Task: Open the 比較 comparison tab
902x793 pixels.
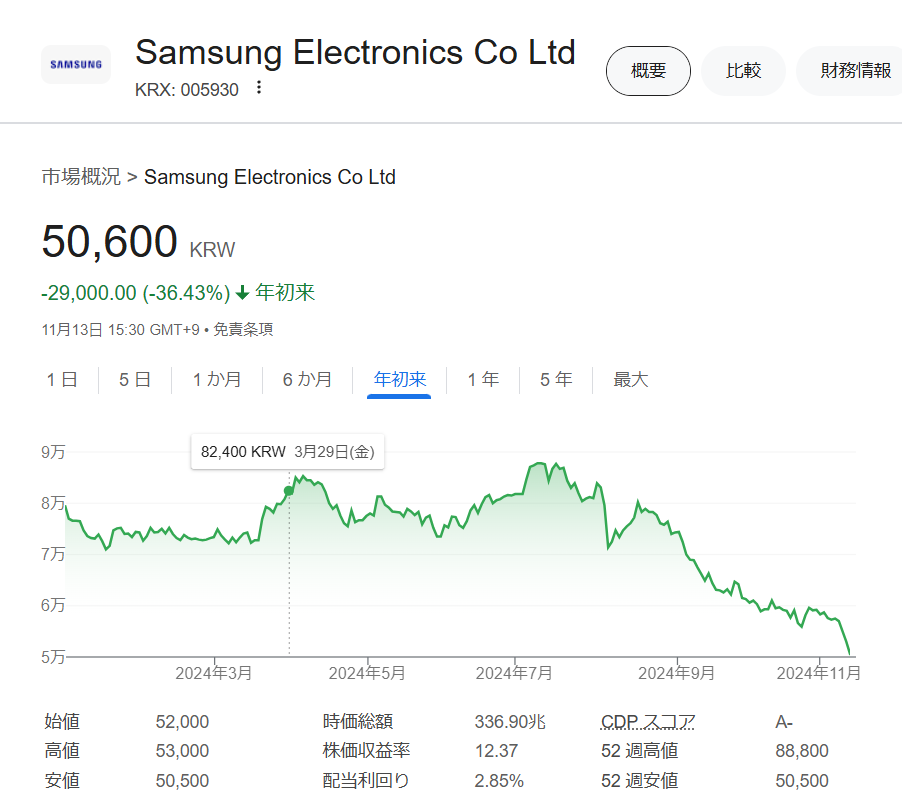Action: click(x=743, y=71)
